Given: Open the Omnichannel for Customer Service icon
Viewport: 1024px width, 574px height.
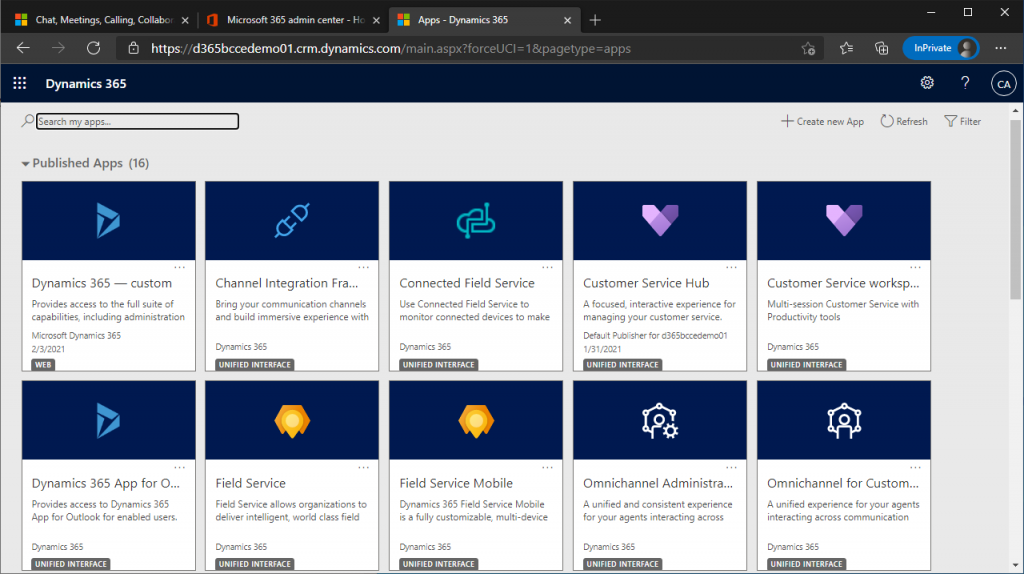Looking at the screenshot, I should point(844,421).
